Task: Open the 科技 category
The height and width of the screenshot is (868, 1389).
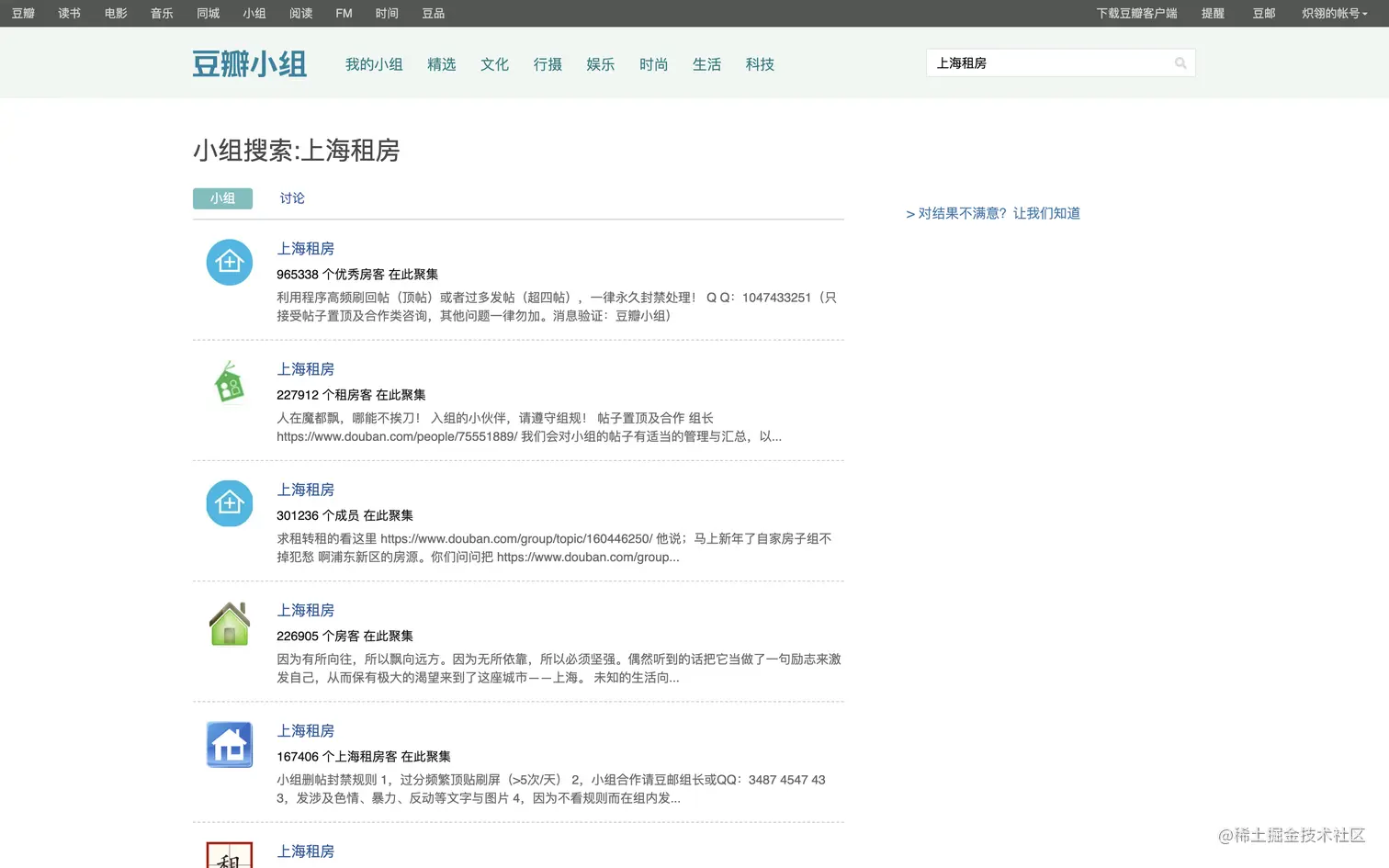Action: click(760, 64)
